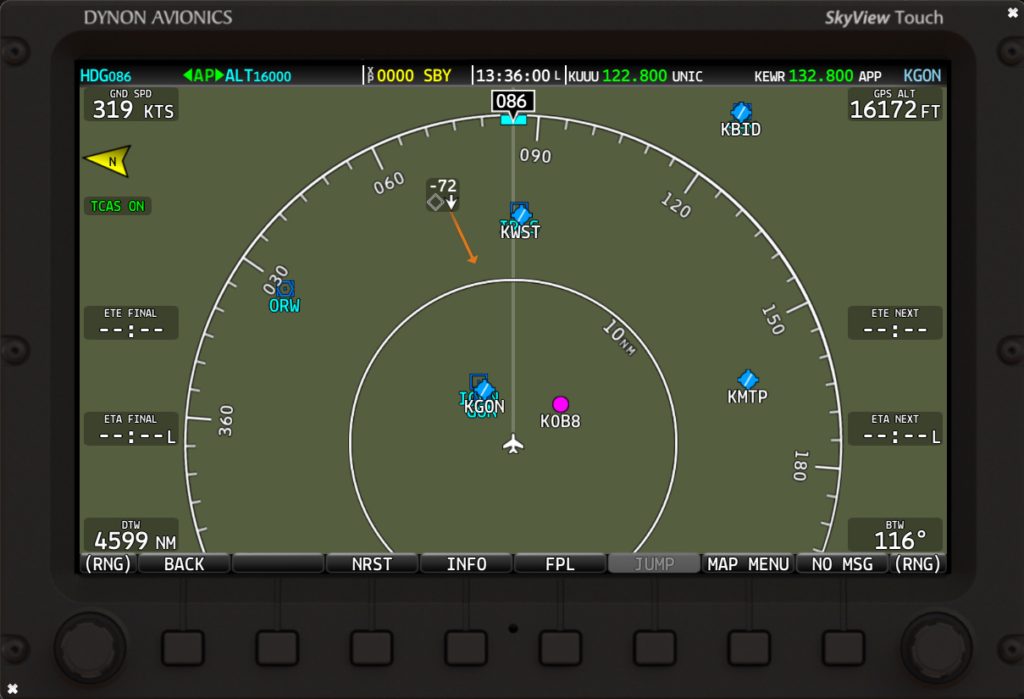
Task: Select the KWST airport icon
Action: [x=520, y=213]
